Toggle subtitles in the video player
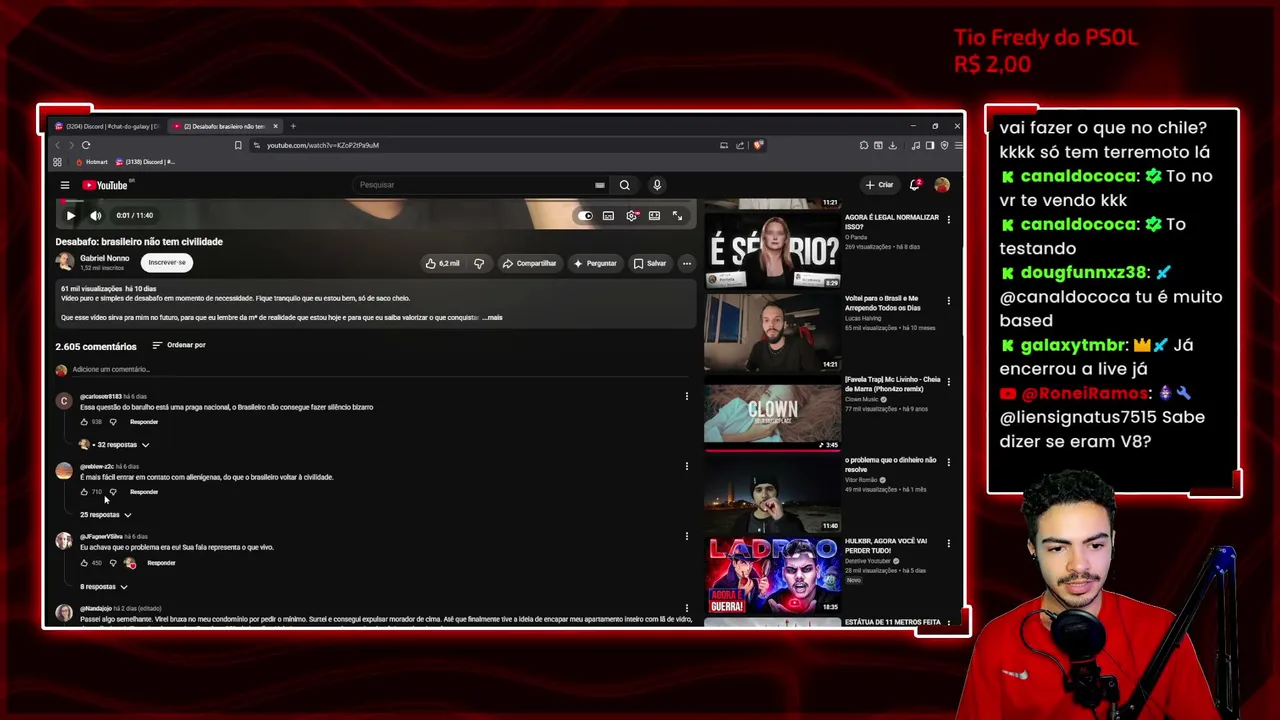The image size is (1280, 720). pos(608,216)
